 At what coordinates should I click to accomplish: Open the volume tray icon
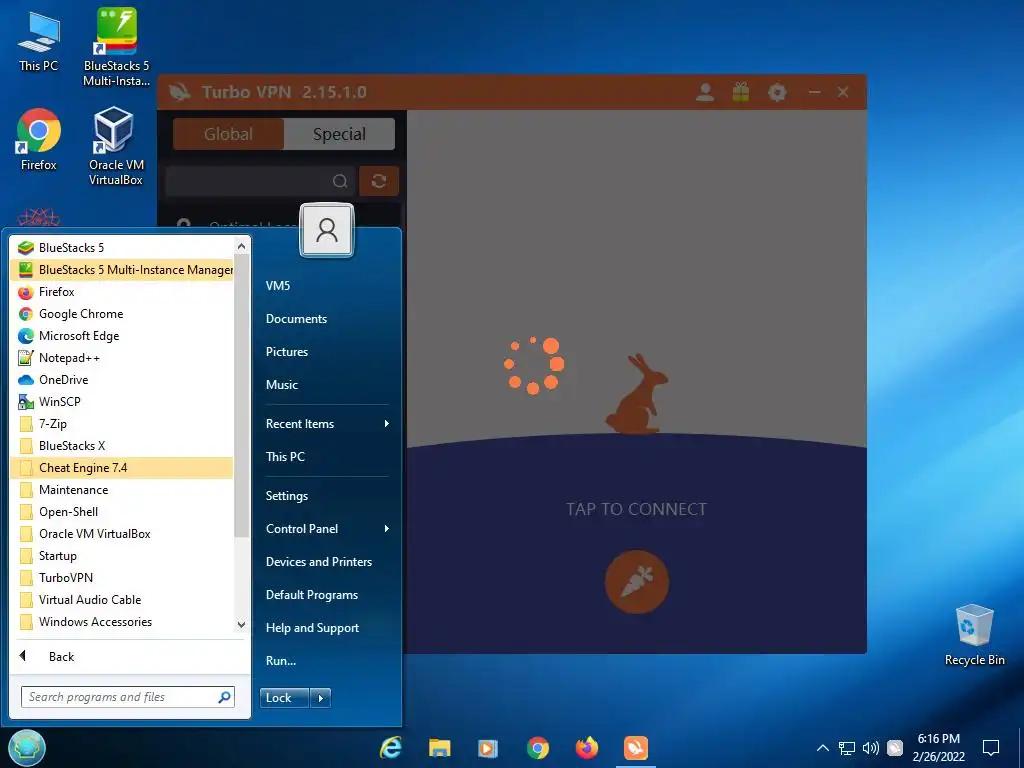coord(871,748)
